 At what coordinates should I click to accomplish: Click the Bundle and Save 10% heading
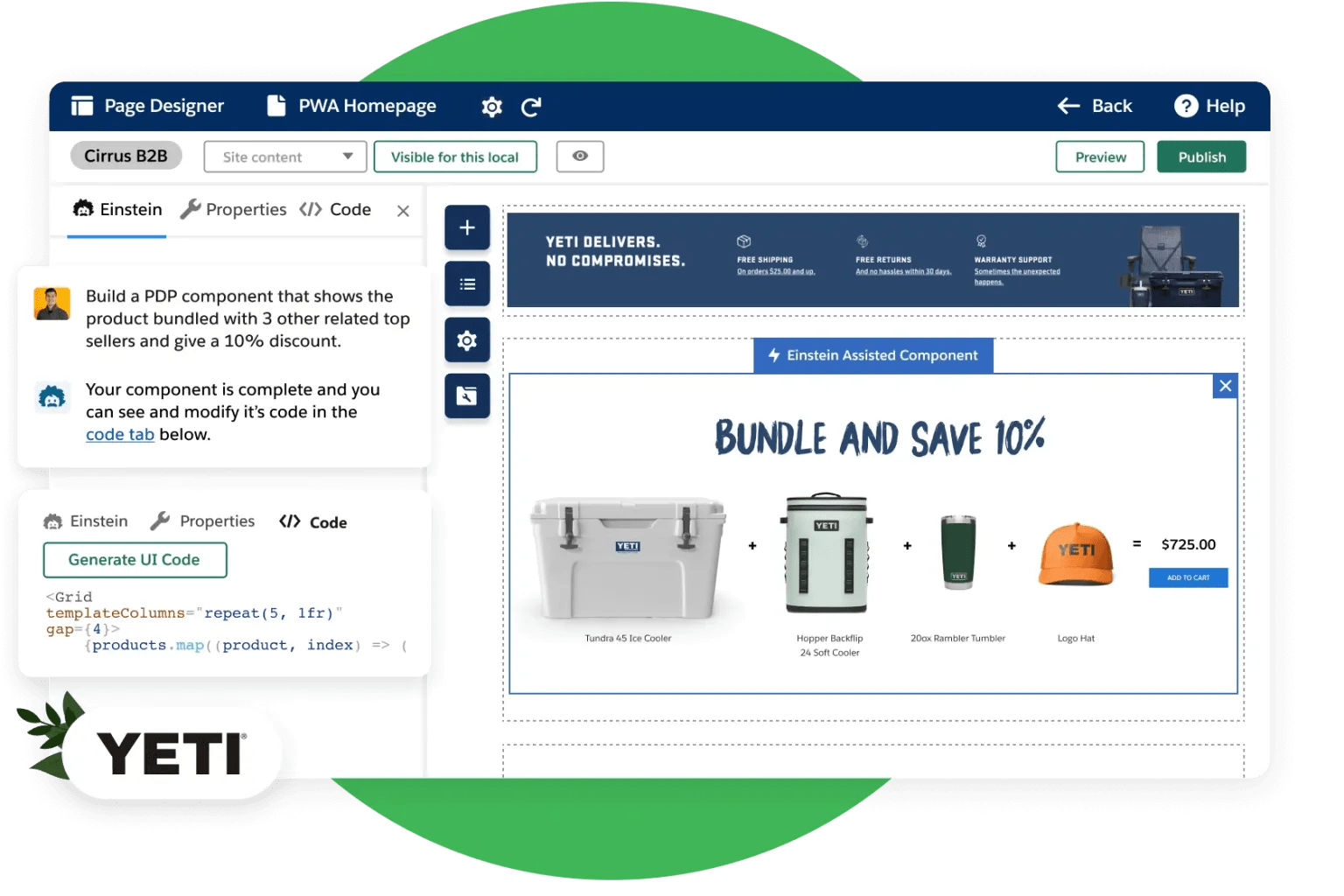point(880,437)
